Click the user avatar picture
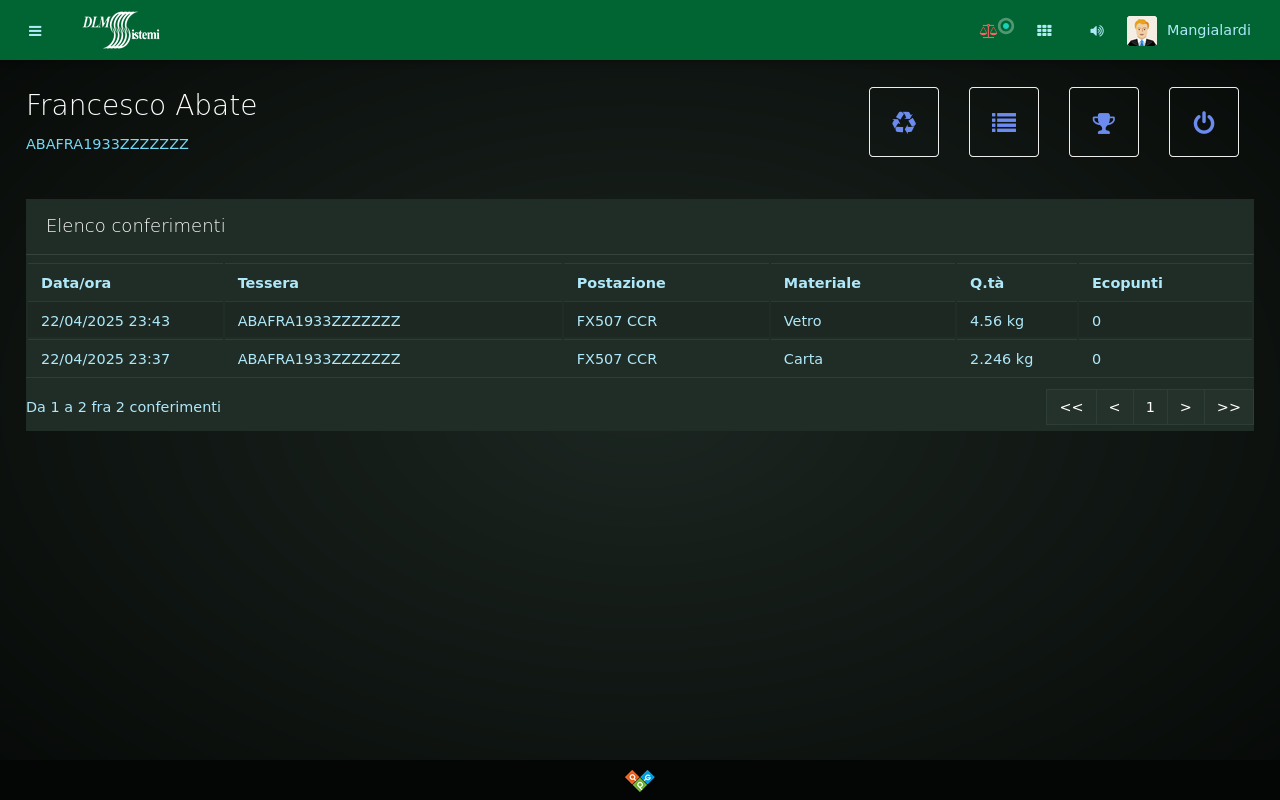Screen dimensions: 1280x800 pyautogui.click(x=1141, y=31)
